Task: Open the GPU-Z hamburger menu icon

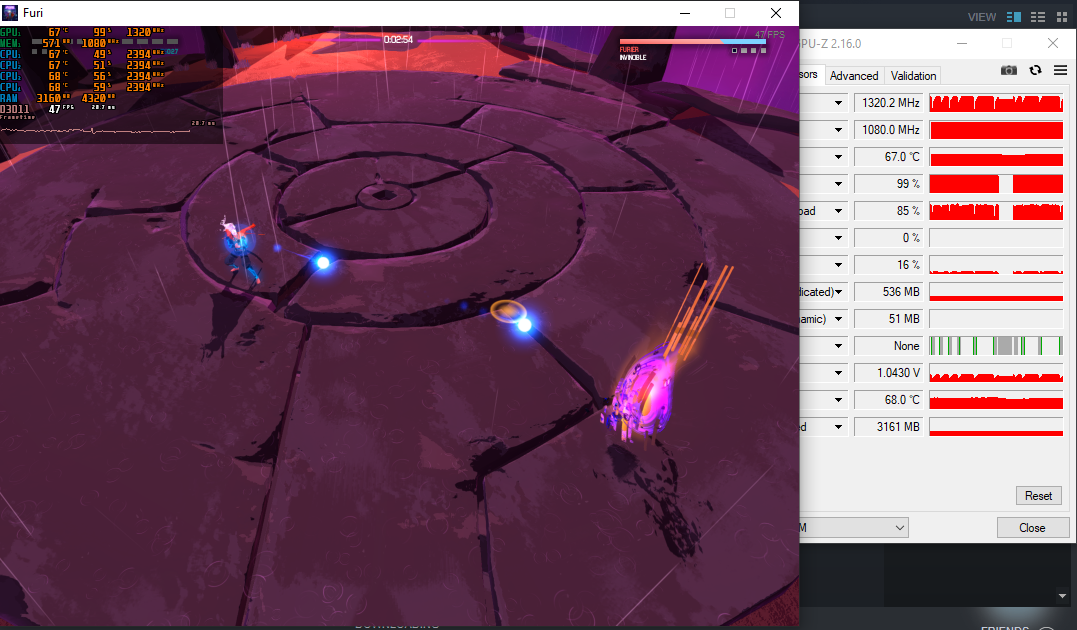Action: point(1061,70)
